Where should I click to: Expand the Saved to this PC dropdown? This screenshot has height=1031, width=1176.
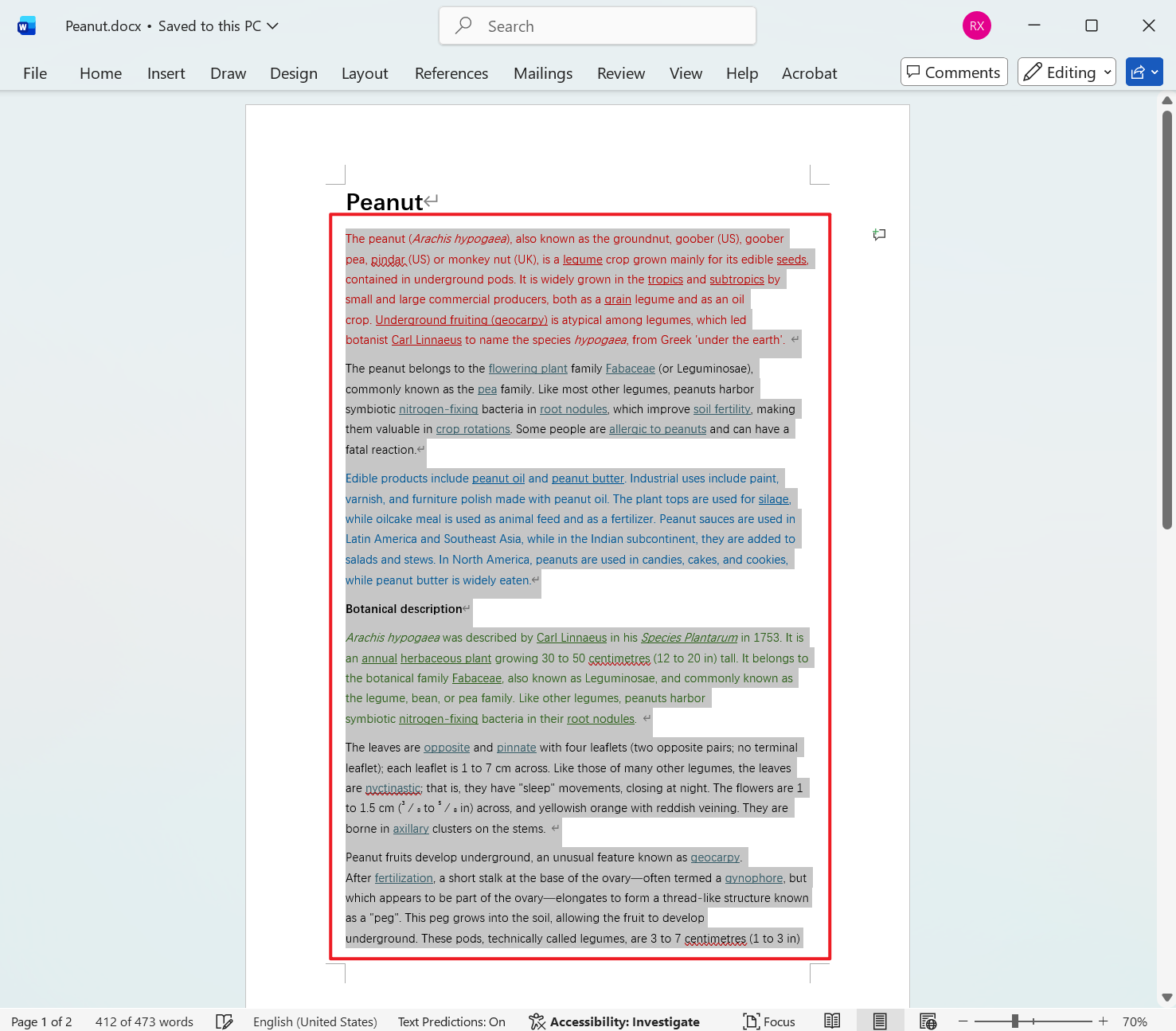tap(273, 25)
